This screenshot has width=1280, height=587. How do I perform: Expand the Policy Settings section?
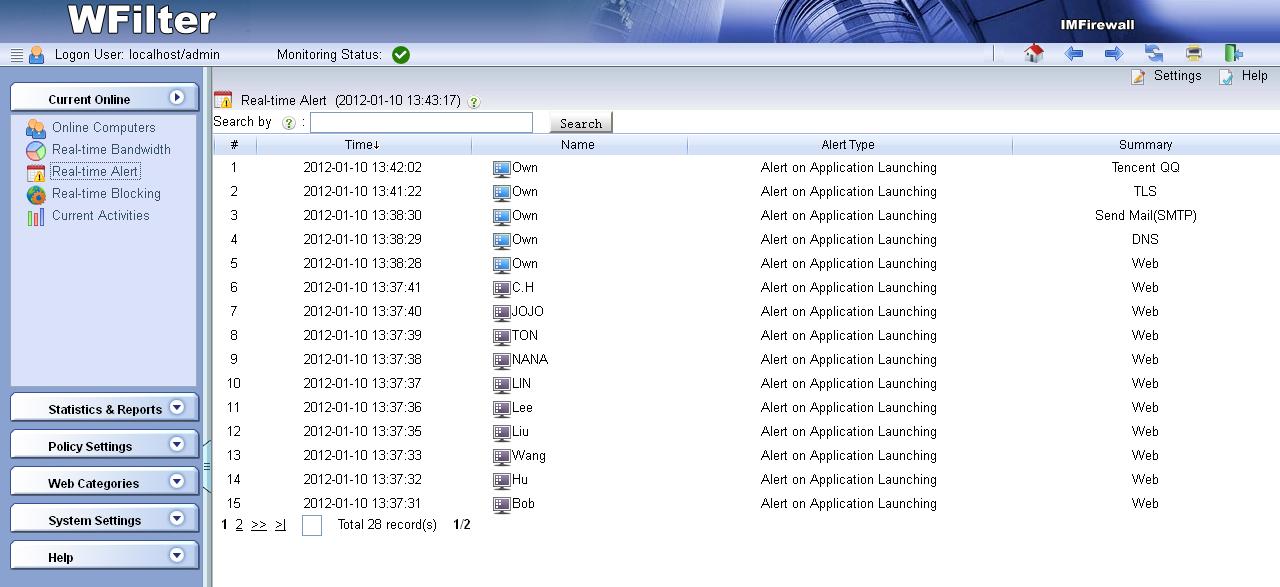[105, 445]
